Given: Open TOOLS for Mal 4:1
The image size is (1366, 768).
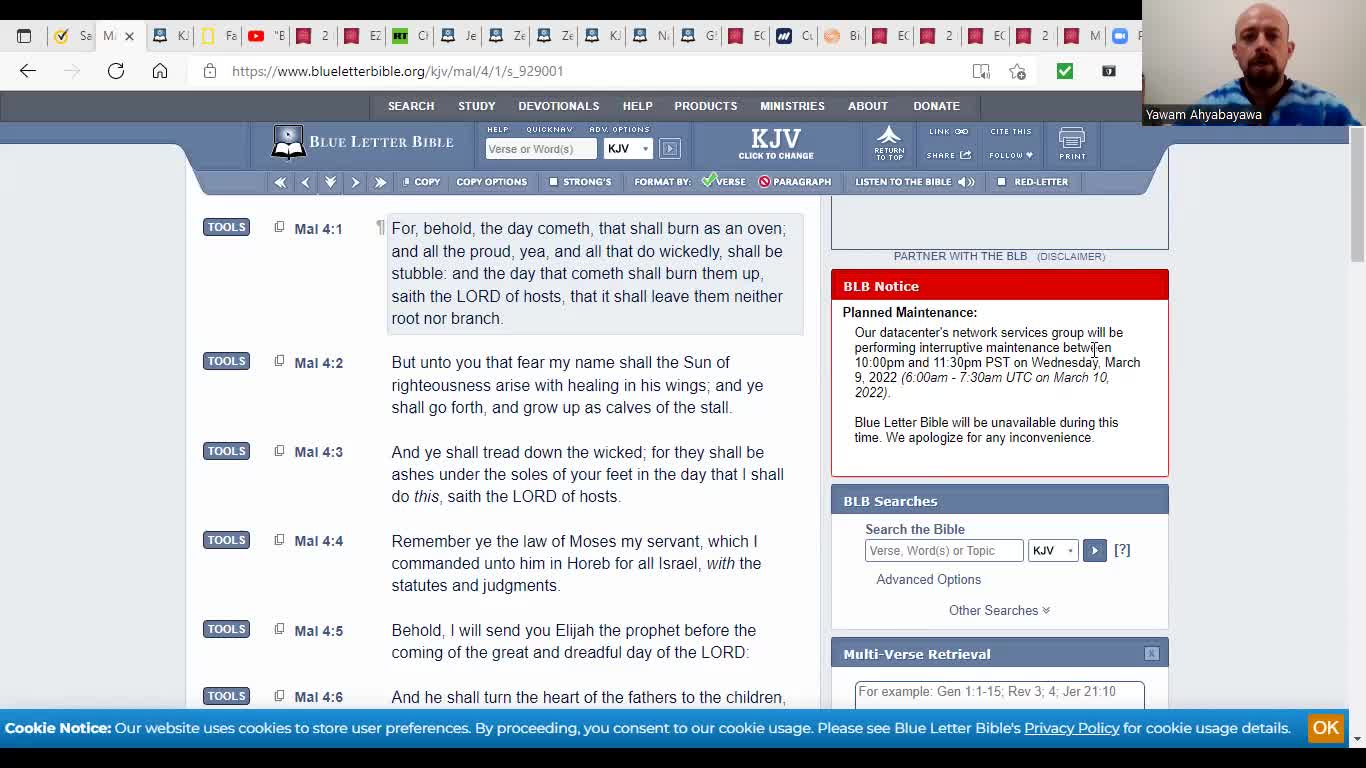Looking at the screenshot, I should tap(226, 227).
